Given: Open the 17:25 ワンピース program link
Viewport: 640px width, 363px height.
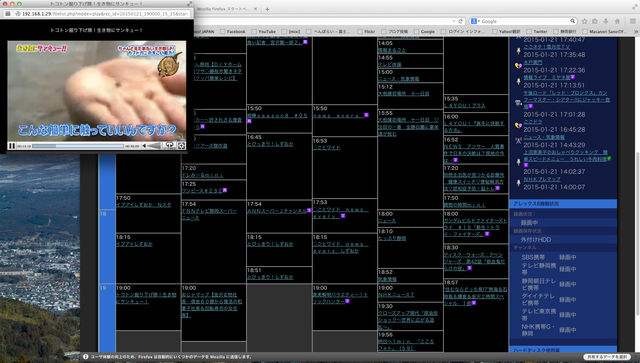Looking at the screenshot, I should pyautogui.click(x=202, y=190).
